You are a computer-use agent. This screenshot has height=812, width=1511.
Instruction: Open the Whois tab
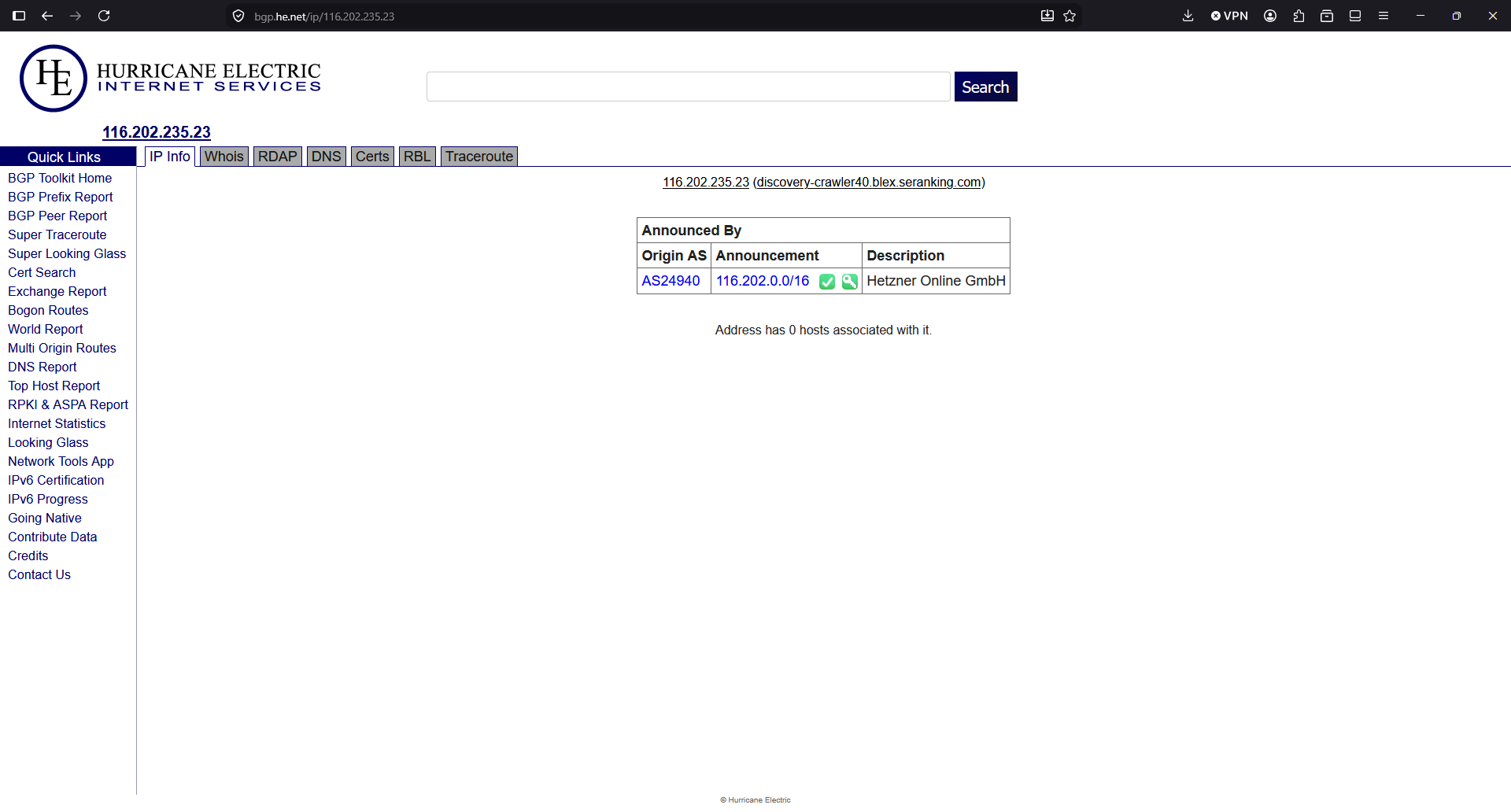coord(224,157)
